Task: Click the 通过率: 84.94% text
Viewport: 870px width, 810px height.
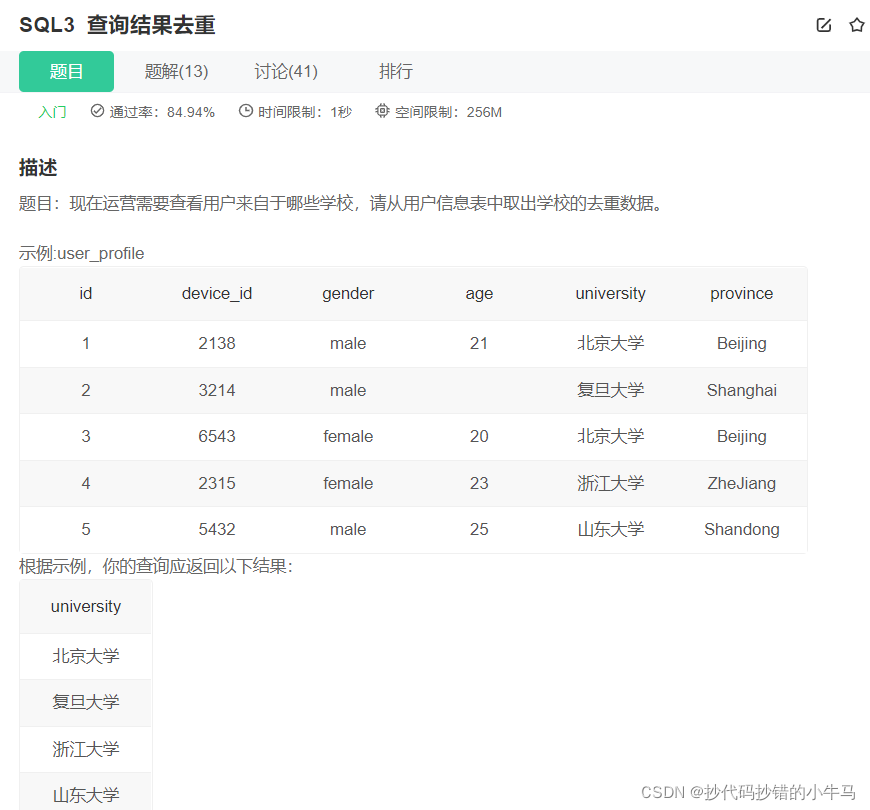Action: click(x=162, y=112)
